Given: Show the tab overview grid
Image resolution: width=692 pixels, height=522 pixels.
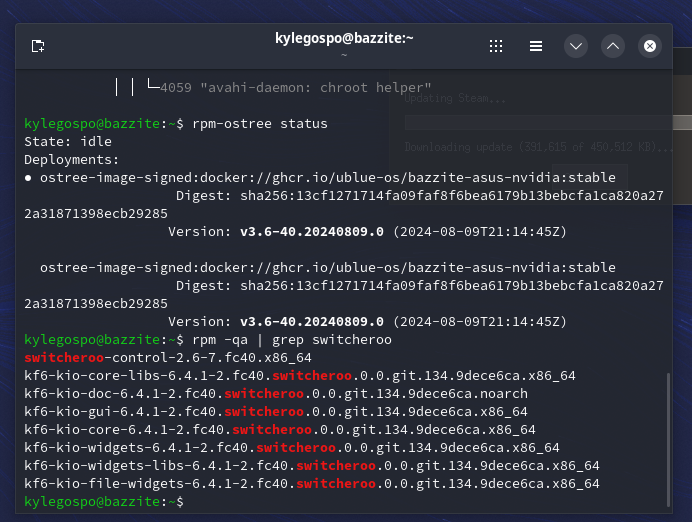Looking at the screenshot, I should coord(496,46).
